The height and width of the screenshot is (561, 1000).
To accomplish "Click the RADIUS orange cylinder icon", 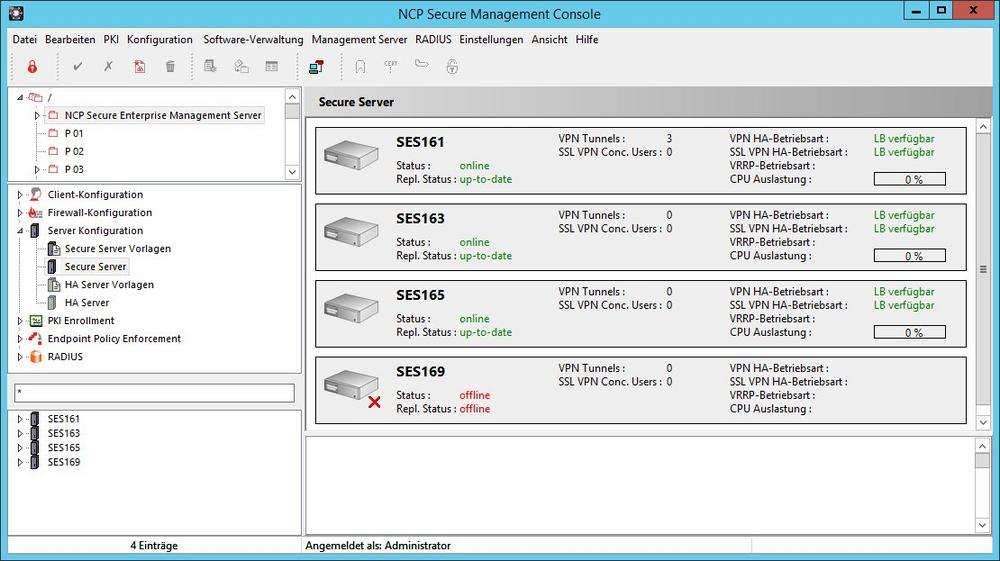I will pyautogui.click(x=36, y=357).
